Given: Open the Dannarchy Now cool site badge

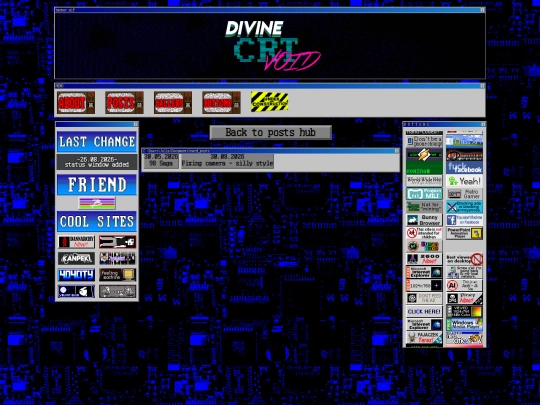Looking at the screenshot, I should click(76, 242).
